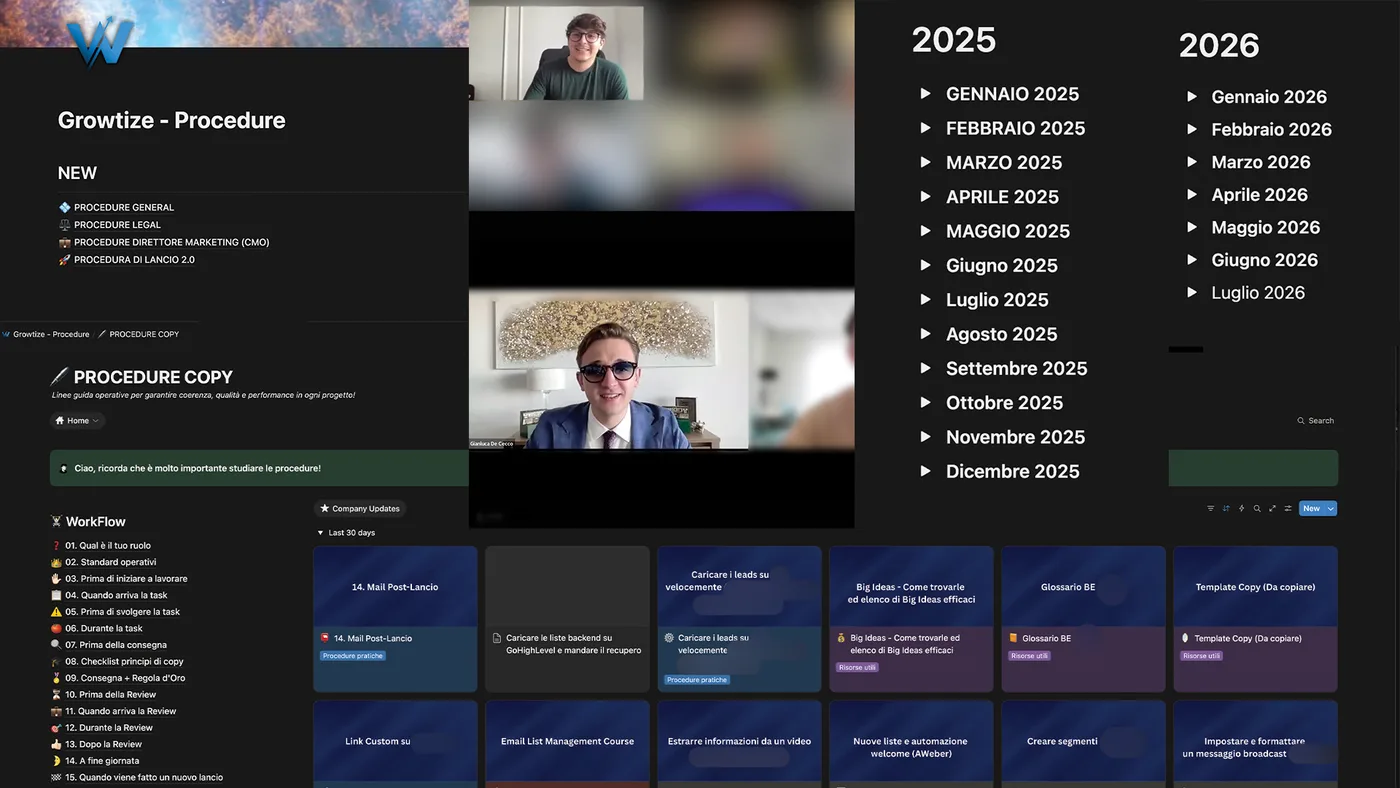Screen dimensions: 1400x788
Task: Open 08. Checklist principi di copy
Action: [117, 662]
